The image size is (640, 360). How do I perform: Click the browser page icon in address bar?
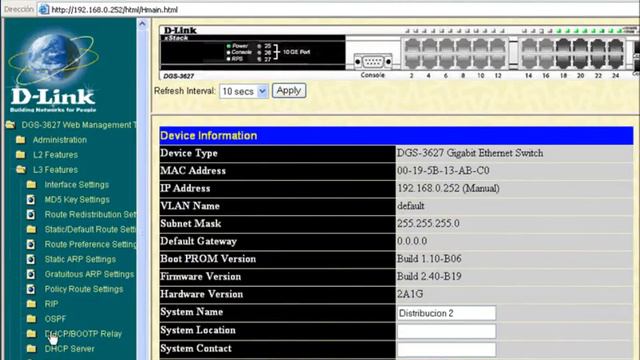[44, 9]
